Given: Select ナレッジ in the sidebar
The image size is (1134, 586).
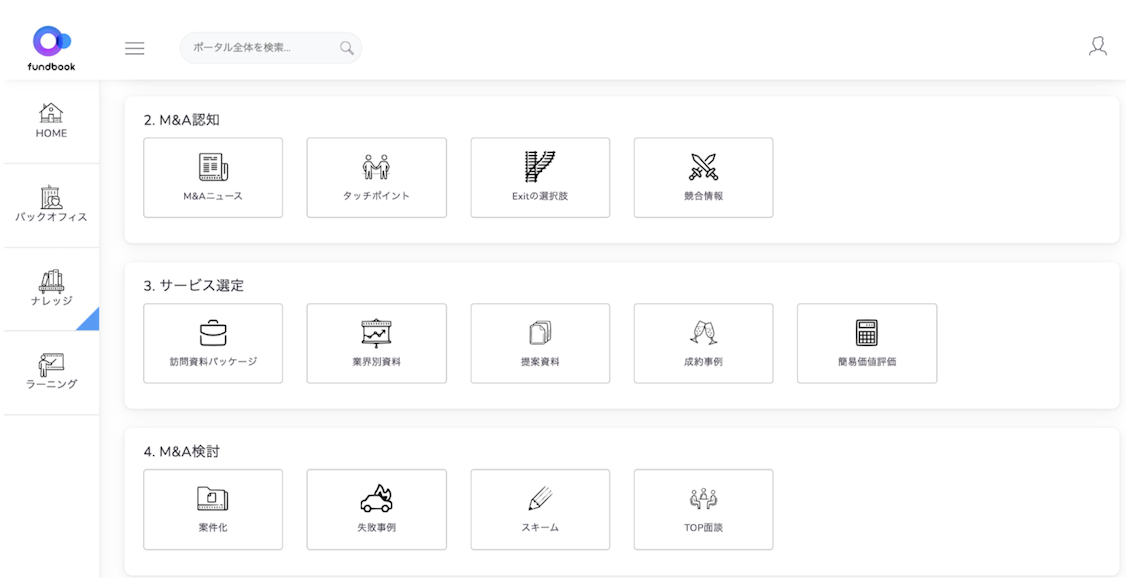Looking at the screenshot, I should [x=51, y=289].
